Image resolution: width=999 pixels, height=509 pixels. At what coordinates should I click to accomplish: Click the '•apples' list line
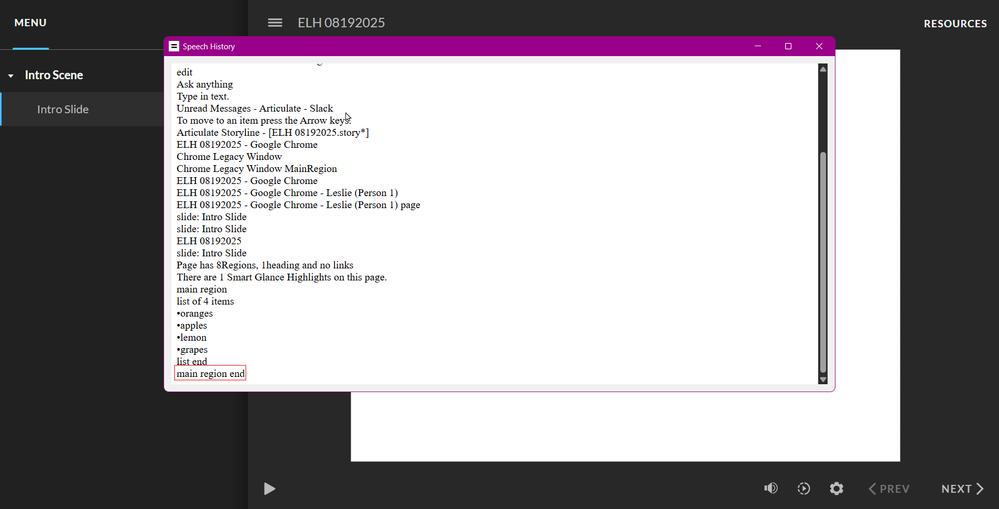coord(192,326)
